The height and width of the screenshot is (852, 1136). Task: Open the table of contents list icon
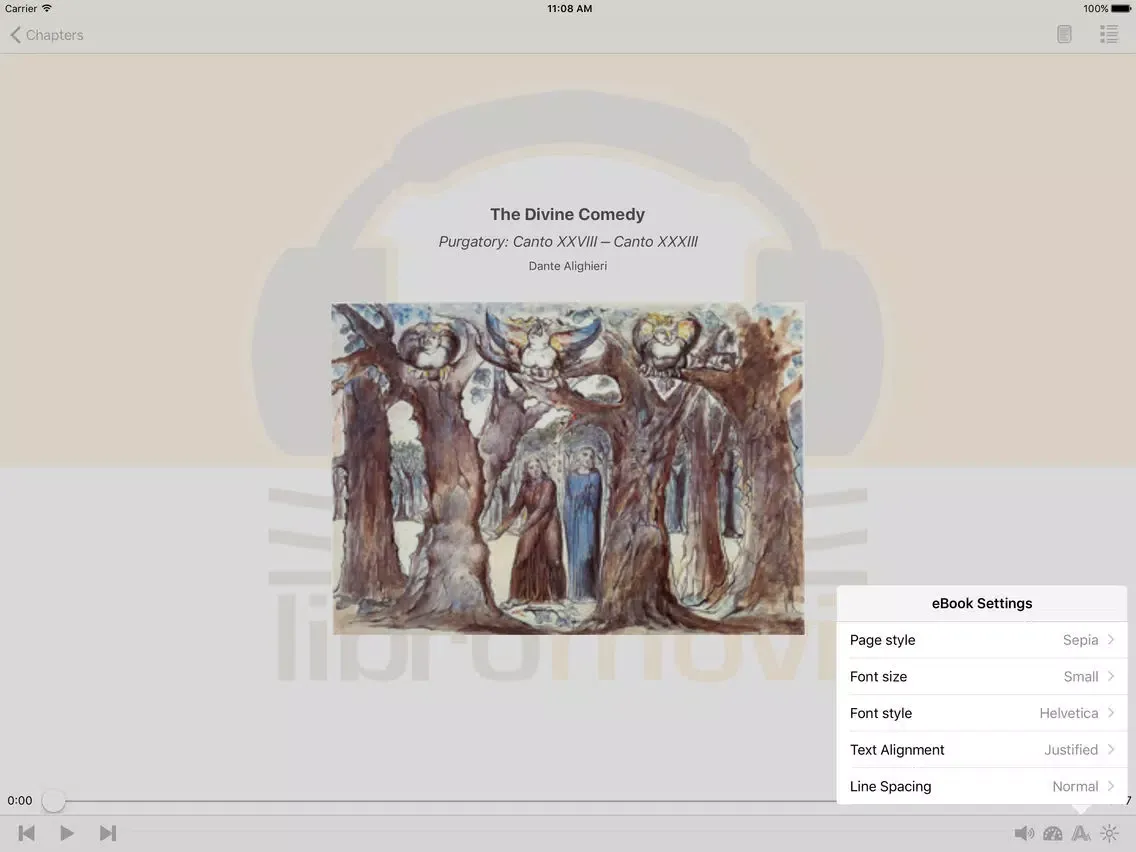1108,34
